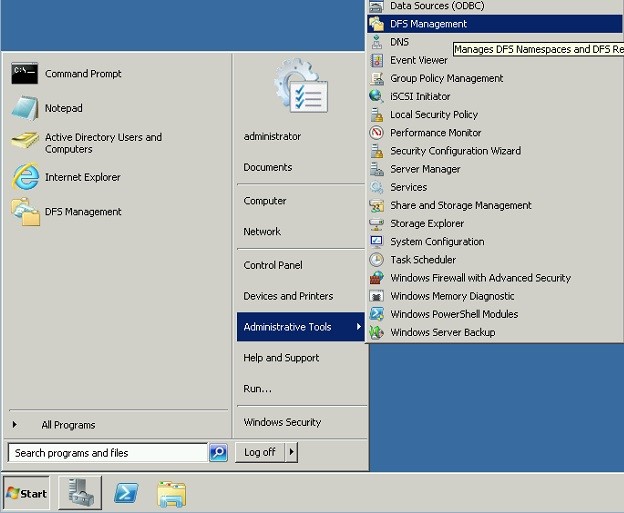This screenshot has height=513, width=624.
Task: Click the Event Viewer icon
Action: pos(376,60)
